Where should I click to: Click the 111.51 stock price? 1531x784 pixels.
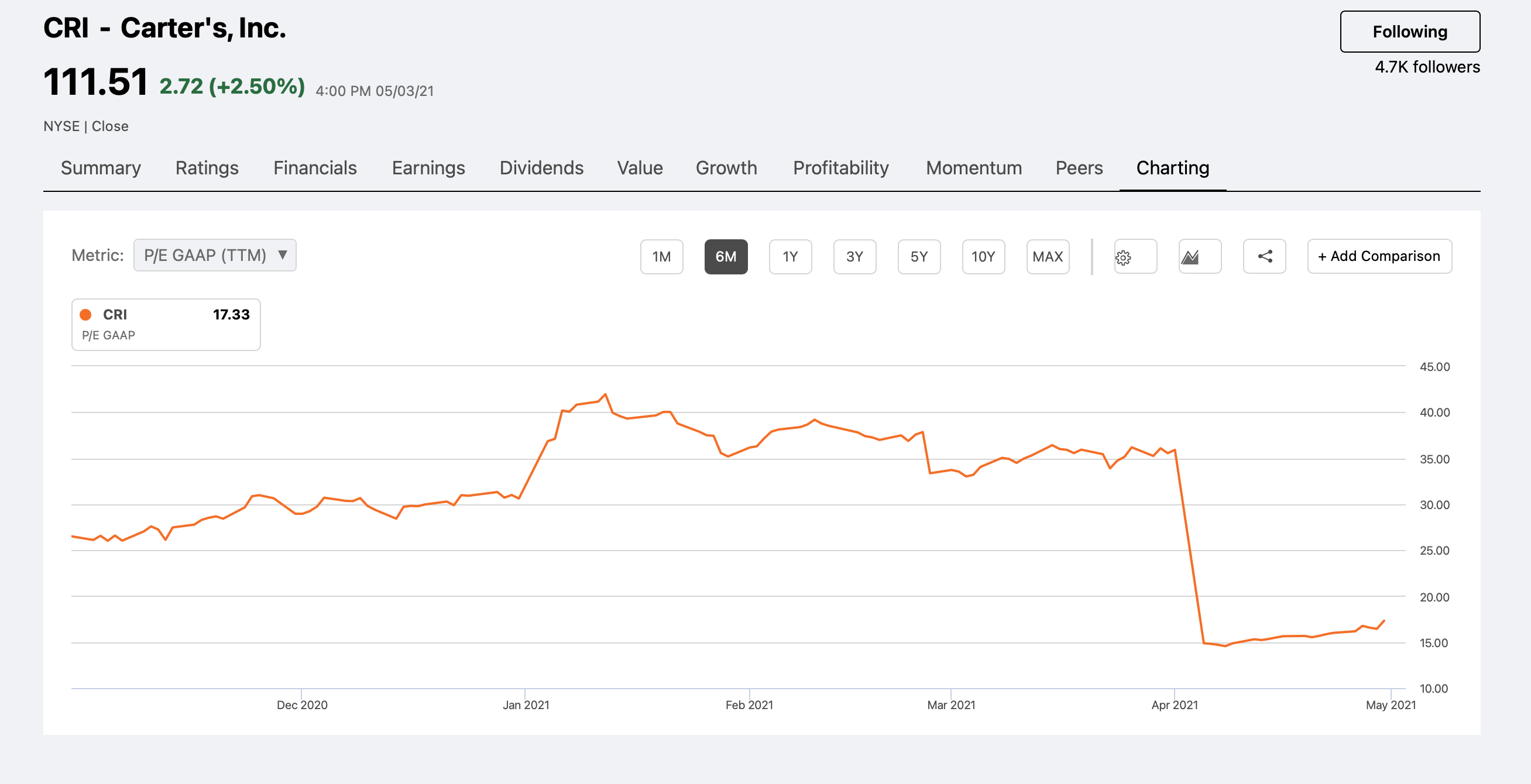tap(95, 82)
